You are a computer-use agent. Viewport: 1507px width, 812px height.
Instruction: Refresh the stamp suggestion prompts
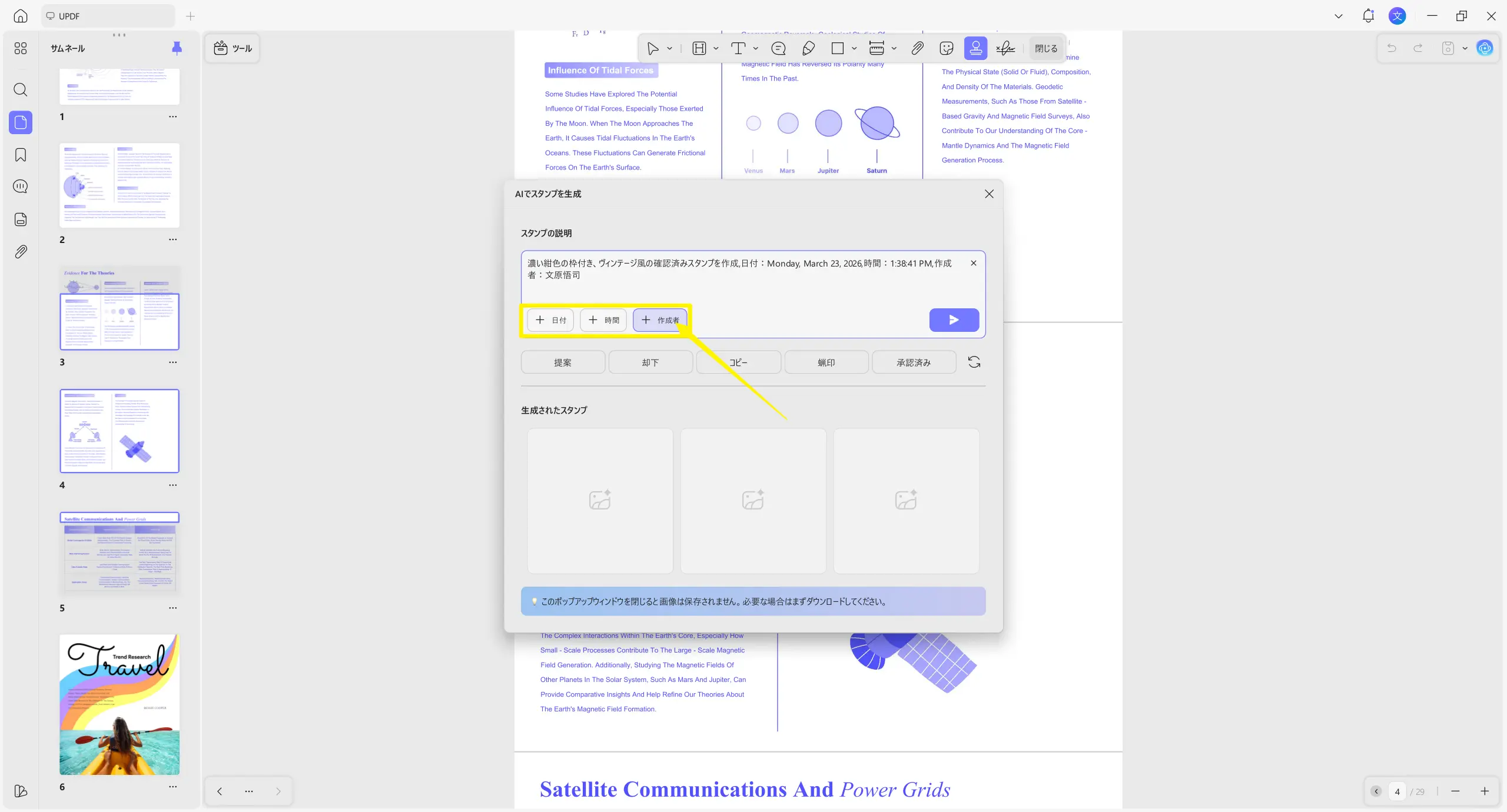974,362
